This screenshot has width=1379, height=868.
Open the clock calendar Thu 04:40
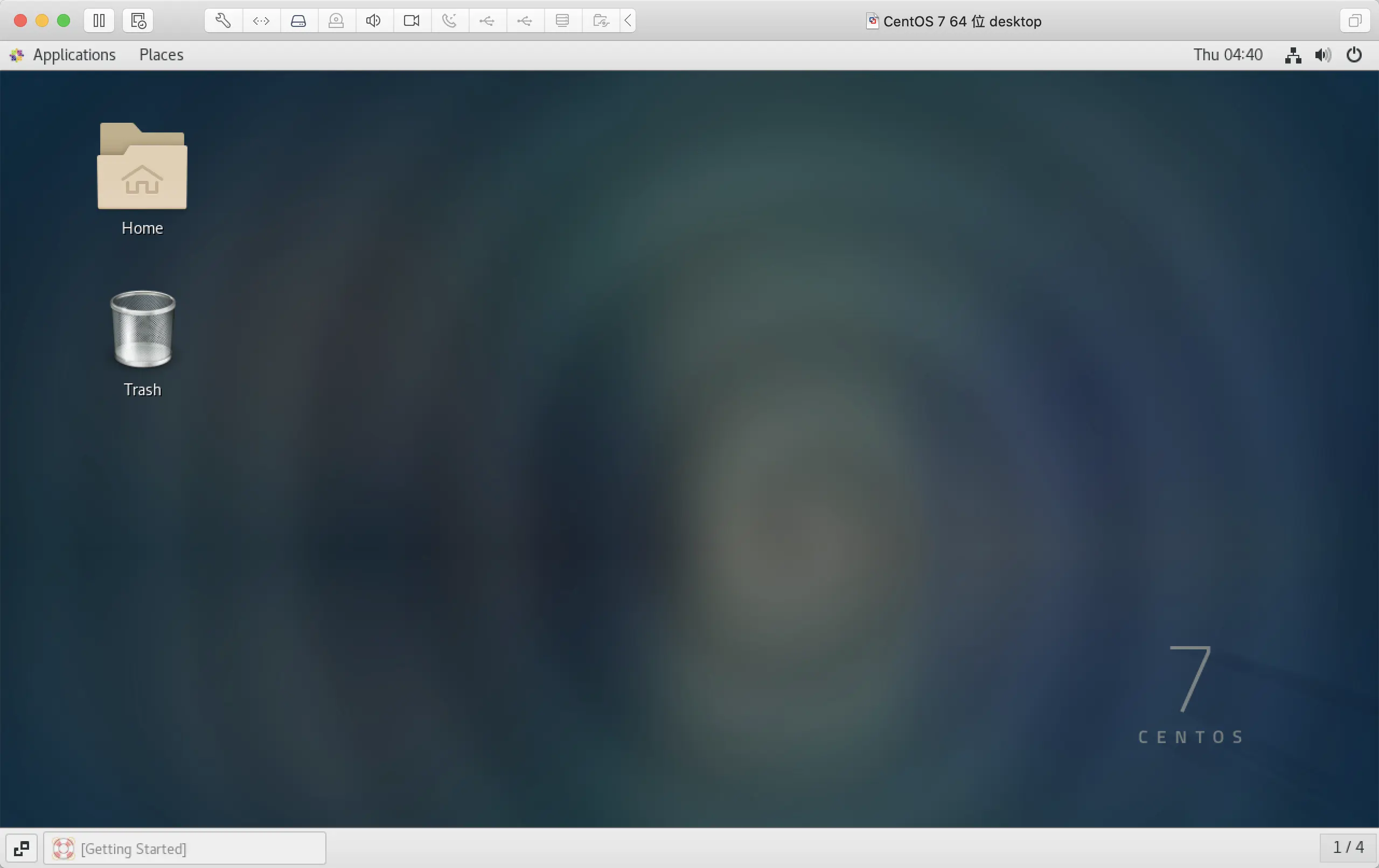point(1227,55)
